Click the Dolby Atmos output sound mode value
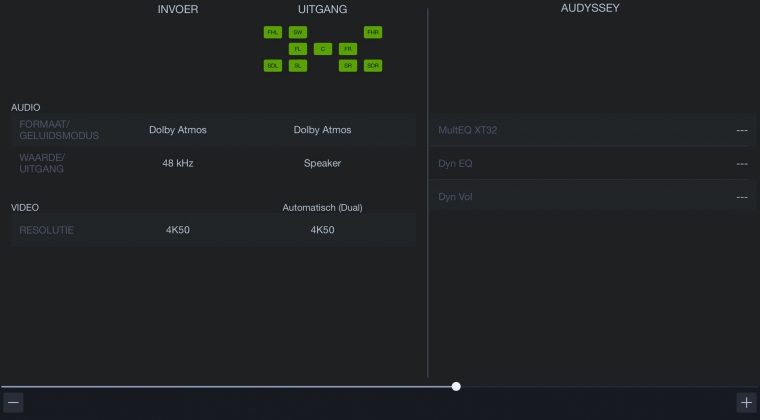 pyautogui.click(x=322, y=130)
